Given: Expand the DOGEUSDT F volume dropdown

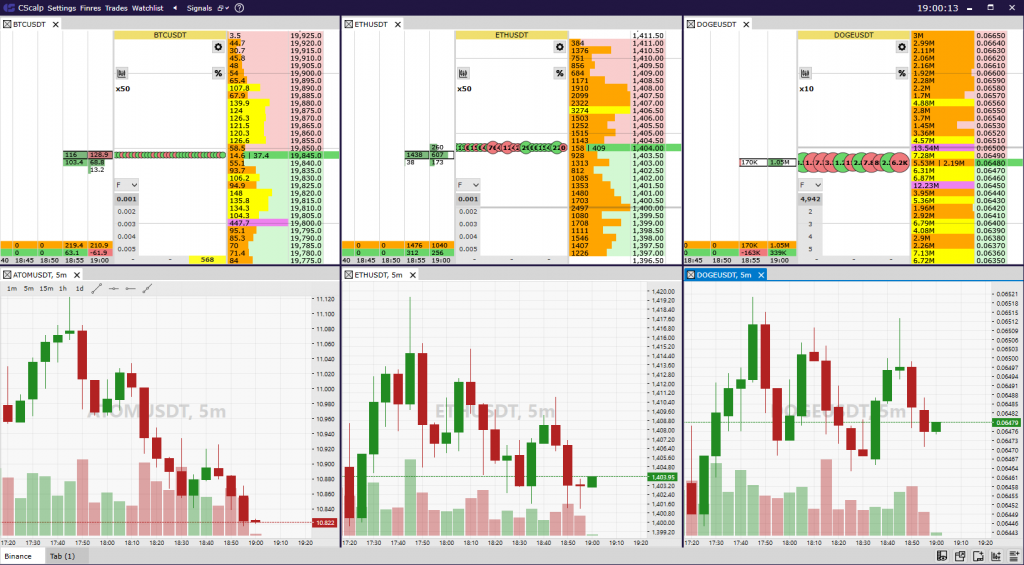Looking at the screenshot, I should tap(810, 185).
